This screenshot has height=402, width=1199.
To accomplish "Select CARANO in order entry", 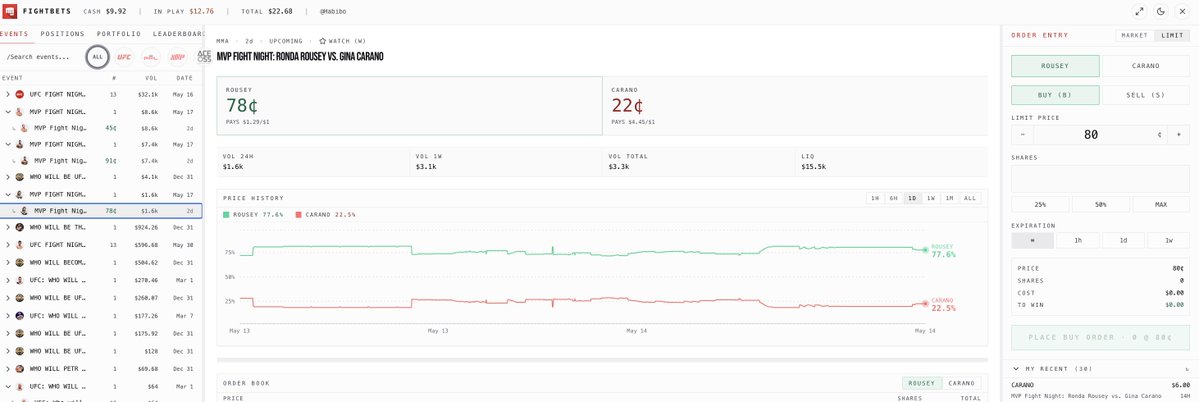I will tap(1145, 66).
